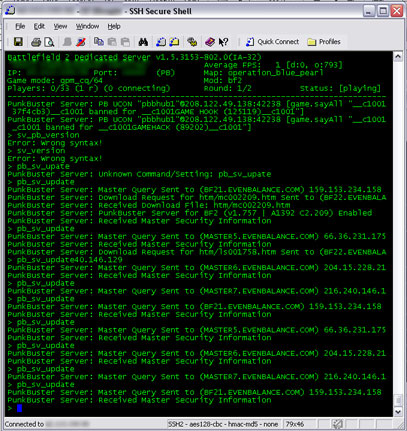Screen dimensions: 407x431
Task: Open Print Preview with the magnifier page icon
Action: pos(49,42)
